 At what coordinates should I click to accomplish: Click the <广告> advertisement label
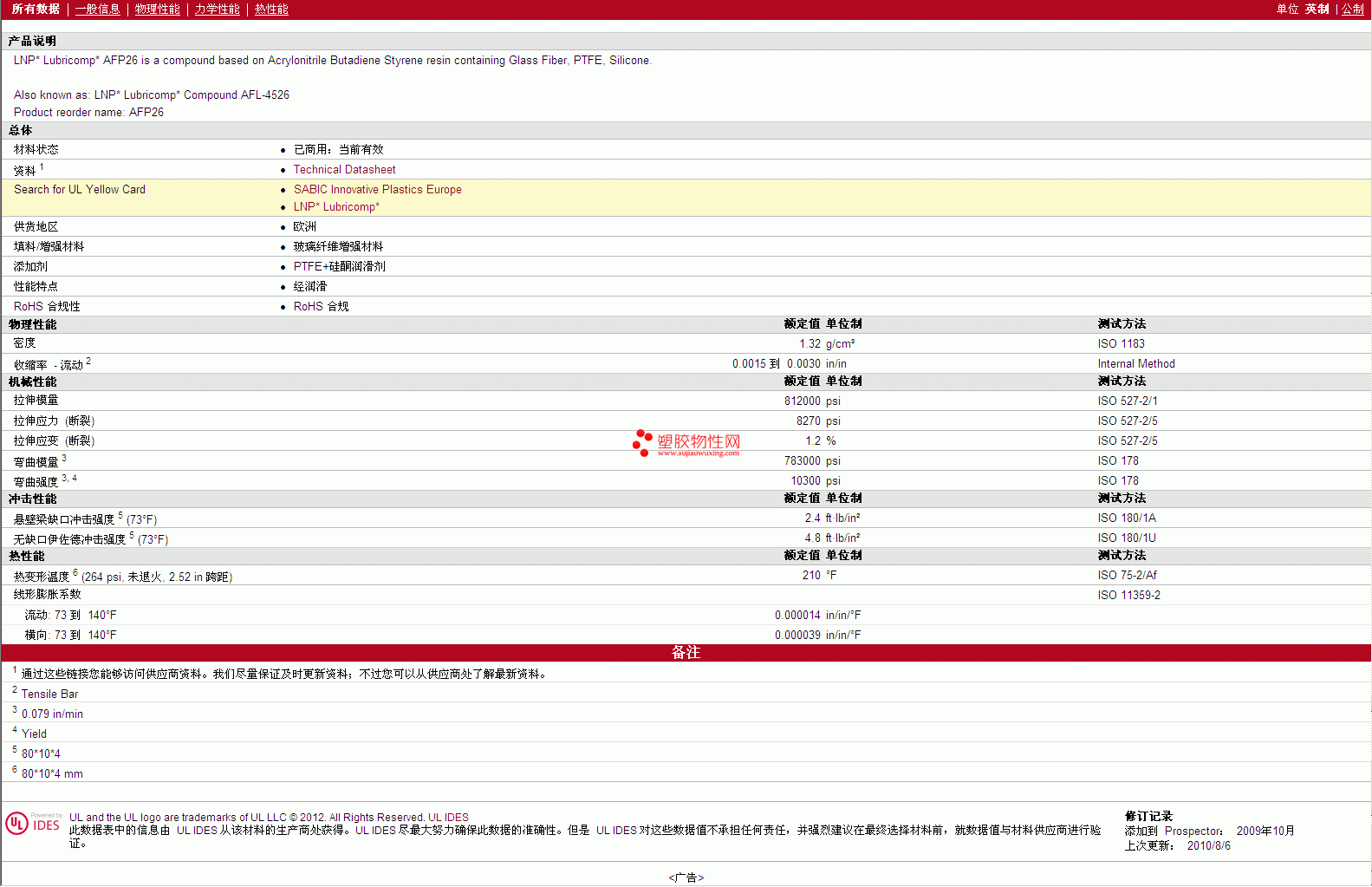(x=686, y=877)
